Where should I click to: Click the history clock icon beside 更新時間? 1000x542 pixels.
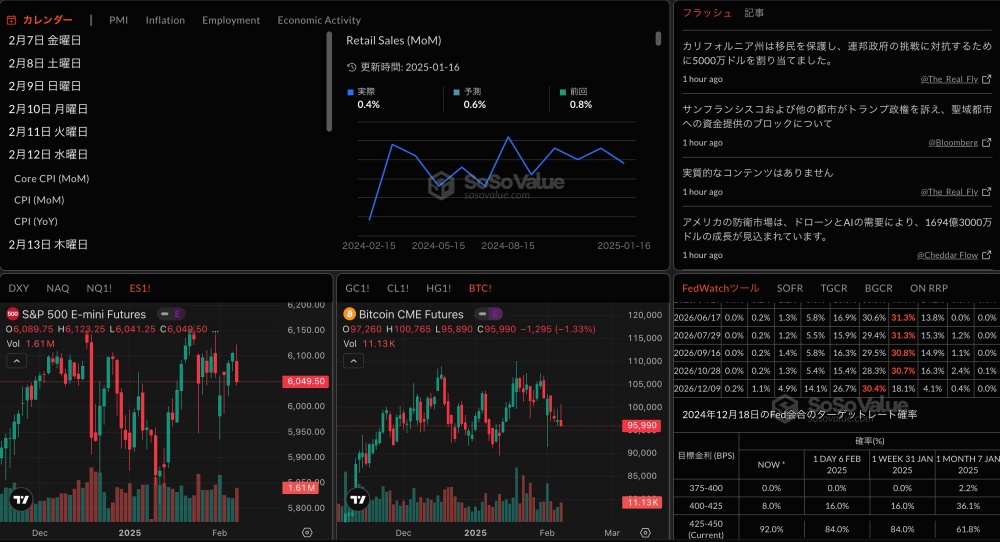pos(351,67)
